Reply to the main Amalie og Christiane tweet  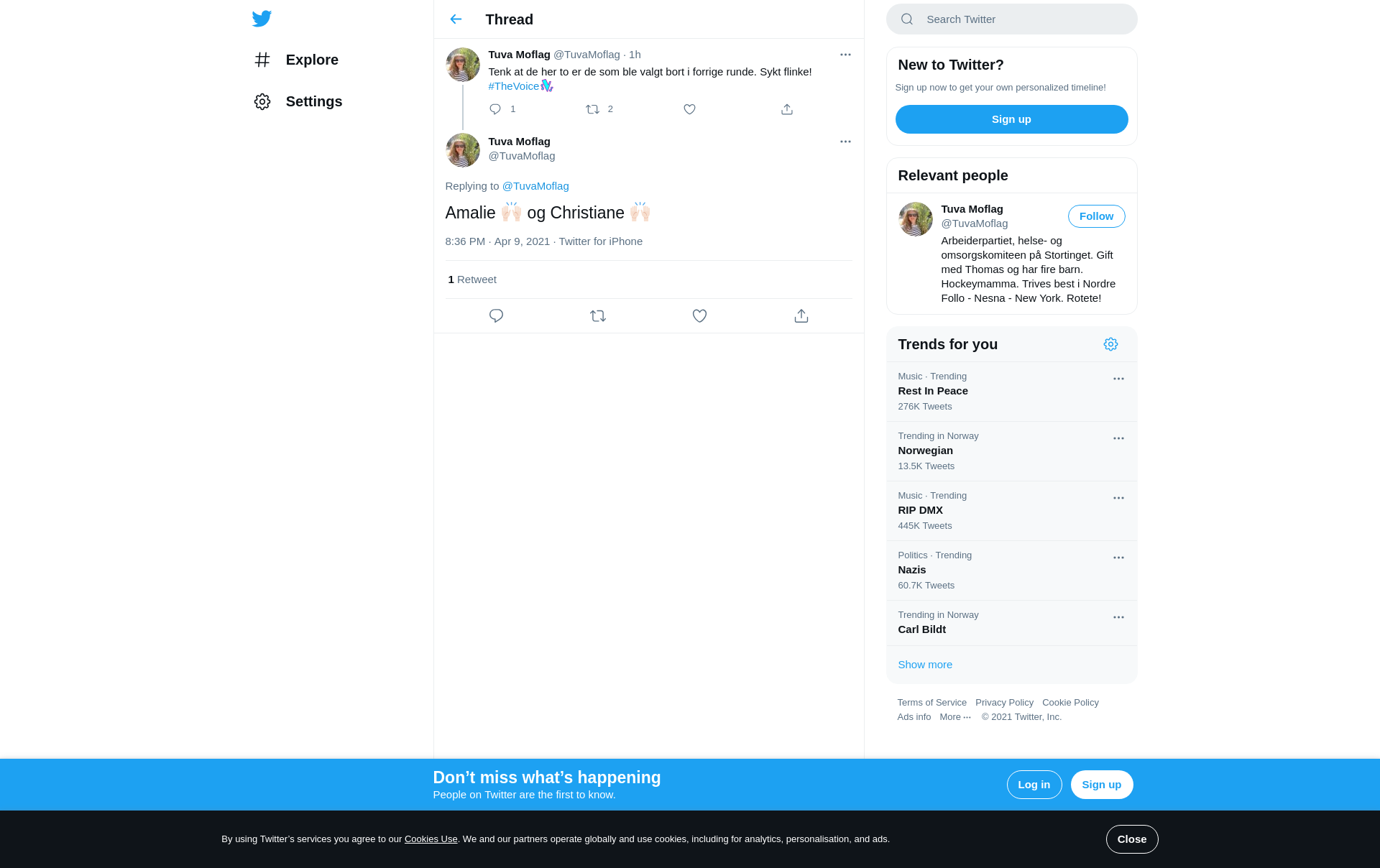pyautogui.click(x=496, y=316)
